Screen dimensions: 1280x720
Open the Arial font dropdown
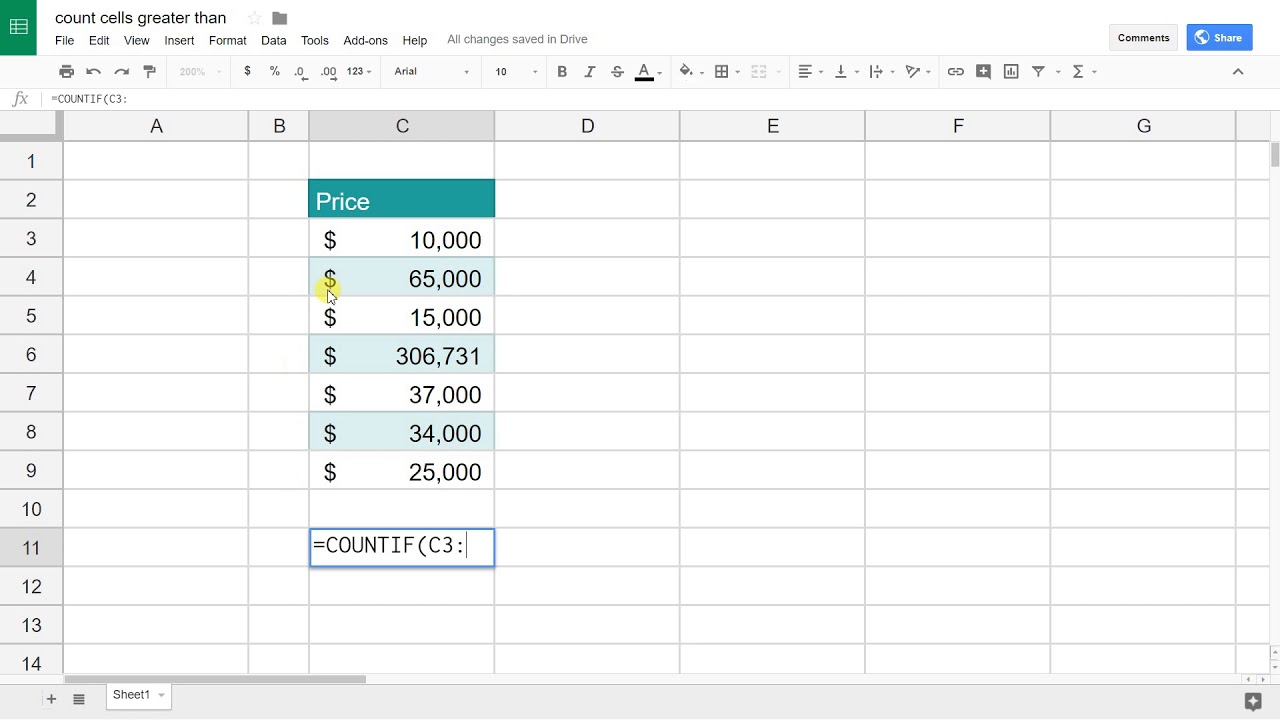point(431,71)
